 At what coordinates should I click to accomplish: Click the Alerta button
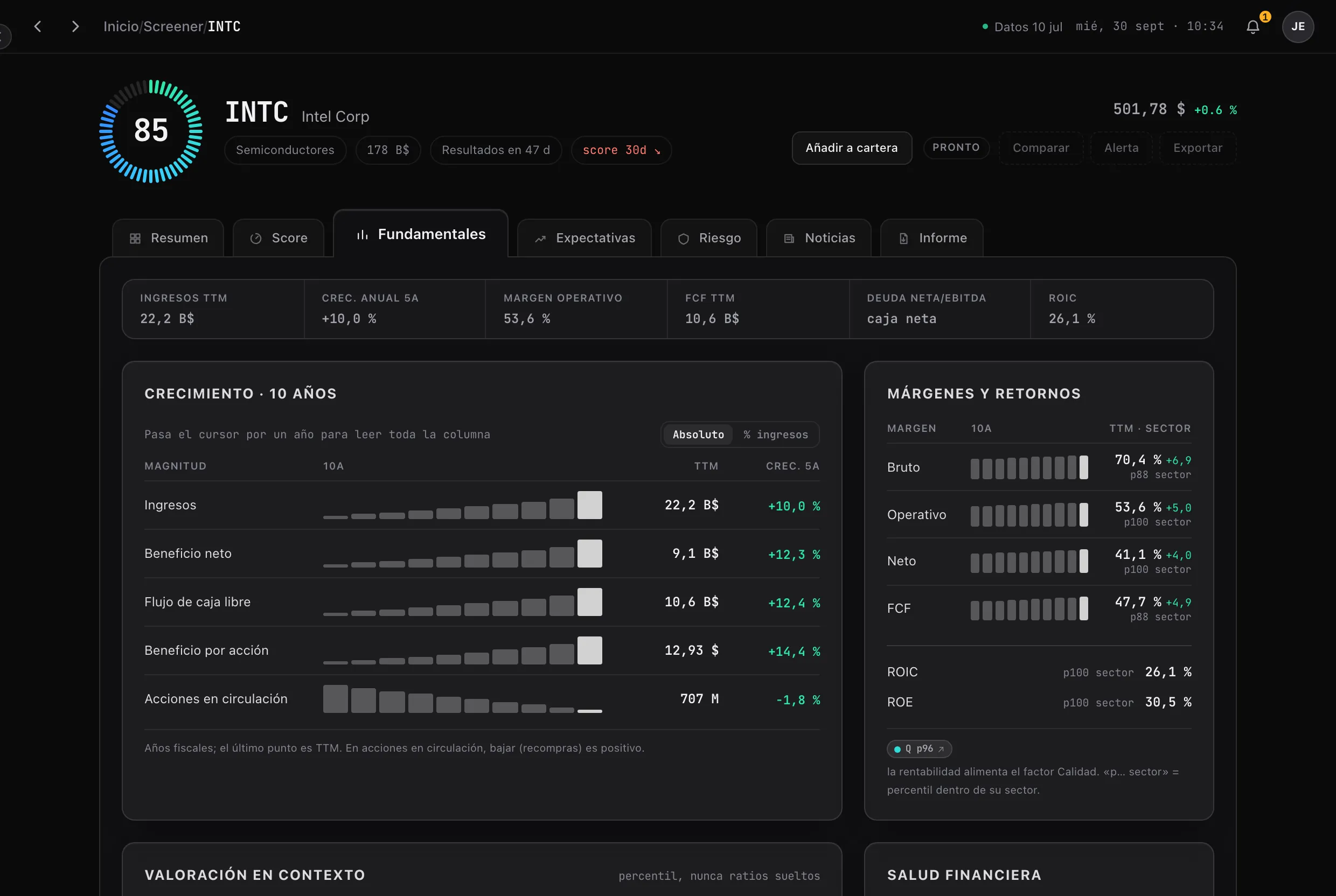point(1121,148)
